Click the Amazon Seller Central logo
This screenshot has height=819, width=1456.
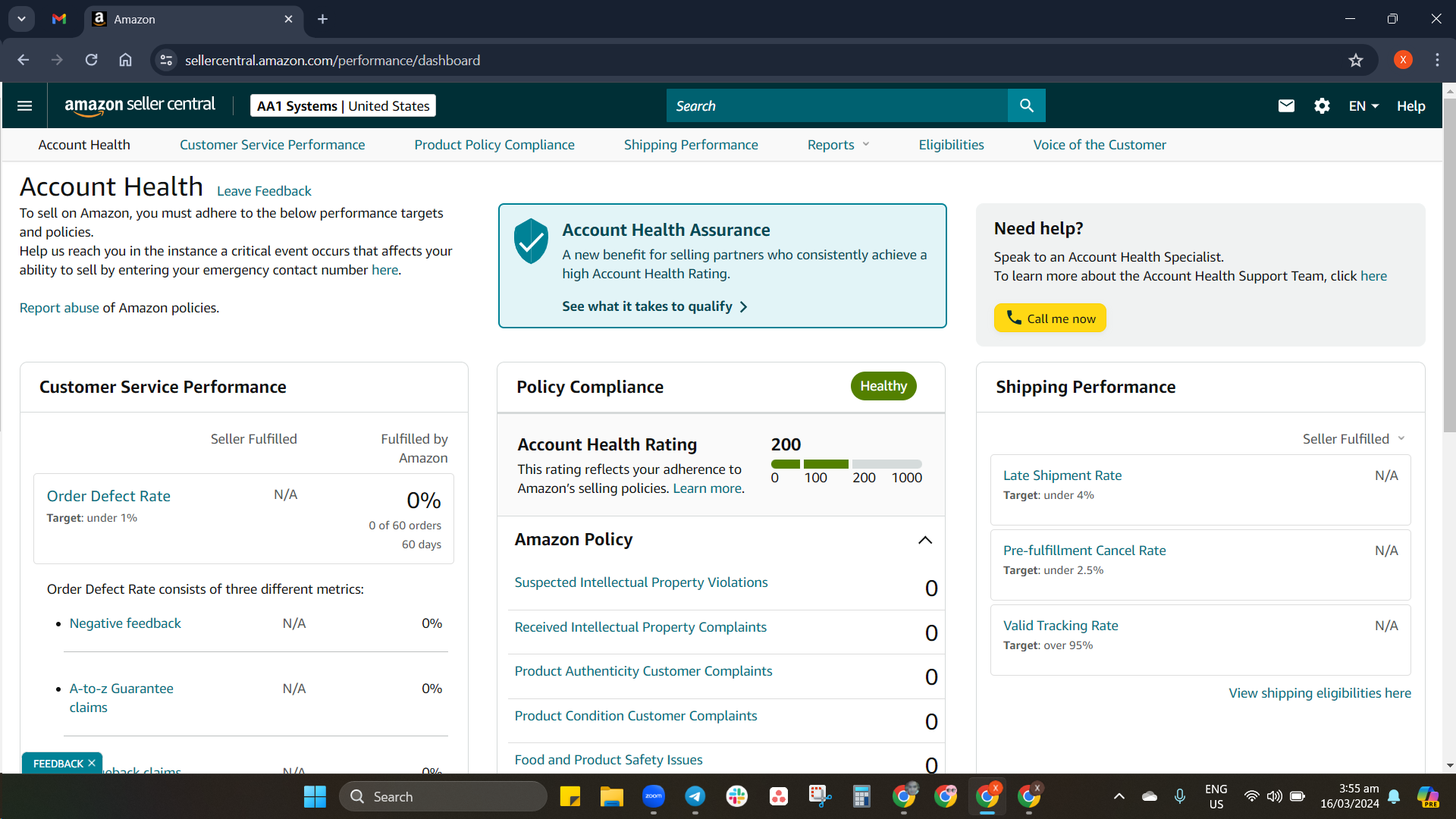[x=140, y=105]
